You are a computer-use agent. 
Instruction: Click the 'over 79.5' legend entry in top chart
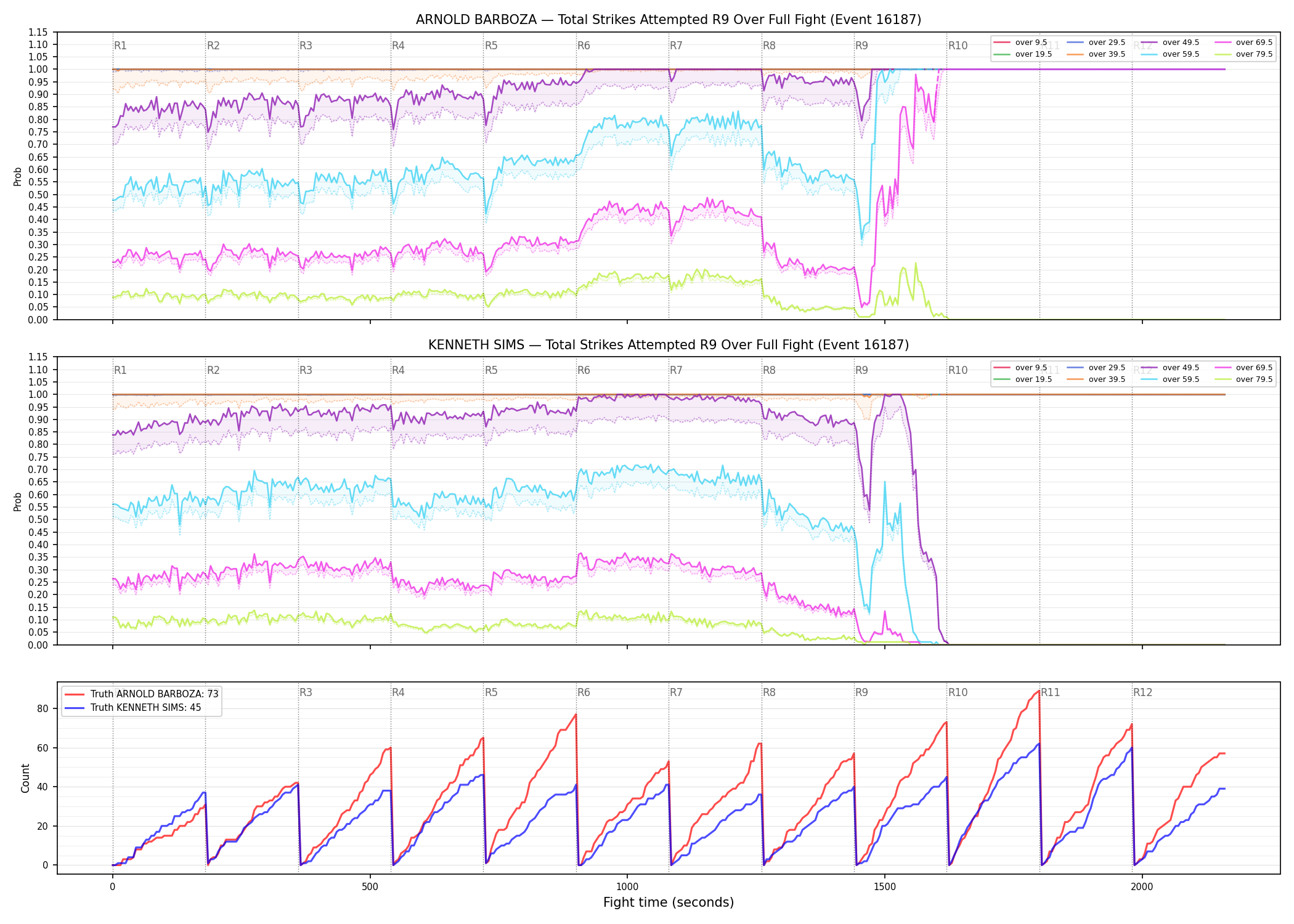click(1243, 54)
